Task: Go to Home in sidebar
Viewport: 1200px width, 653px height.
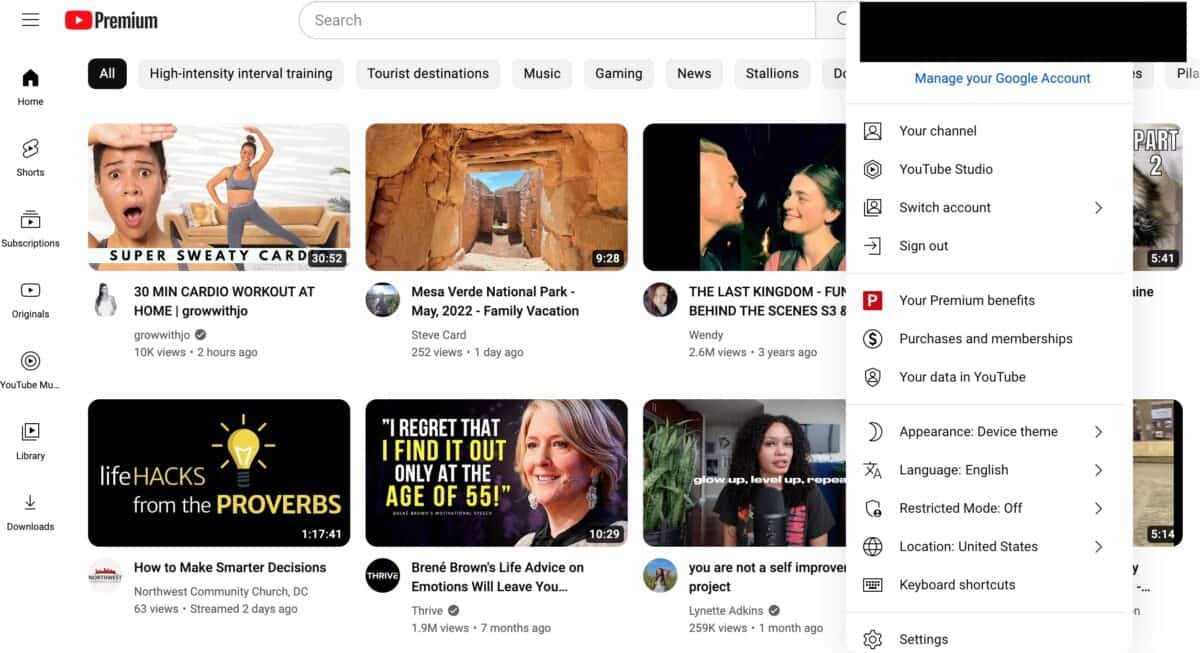Action: [30, 87]
